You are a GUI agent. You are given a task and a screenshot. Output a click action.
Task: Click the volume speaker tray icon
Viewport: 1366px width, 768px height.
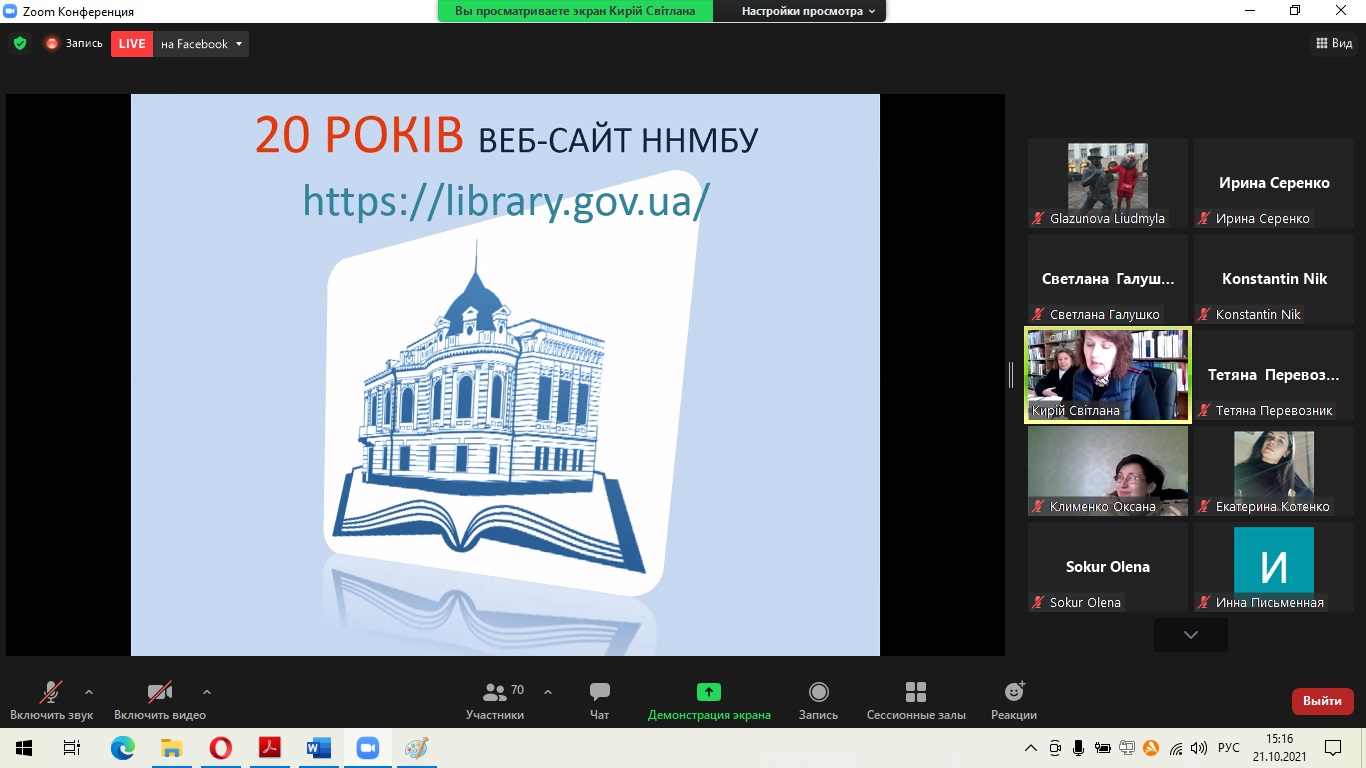[x=1199, y=748]
